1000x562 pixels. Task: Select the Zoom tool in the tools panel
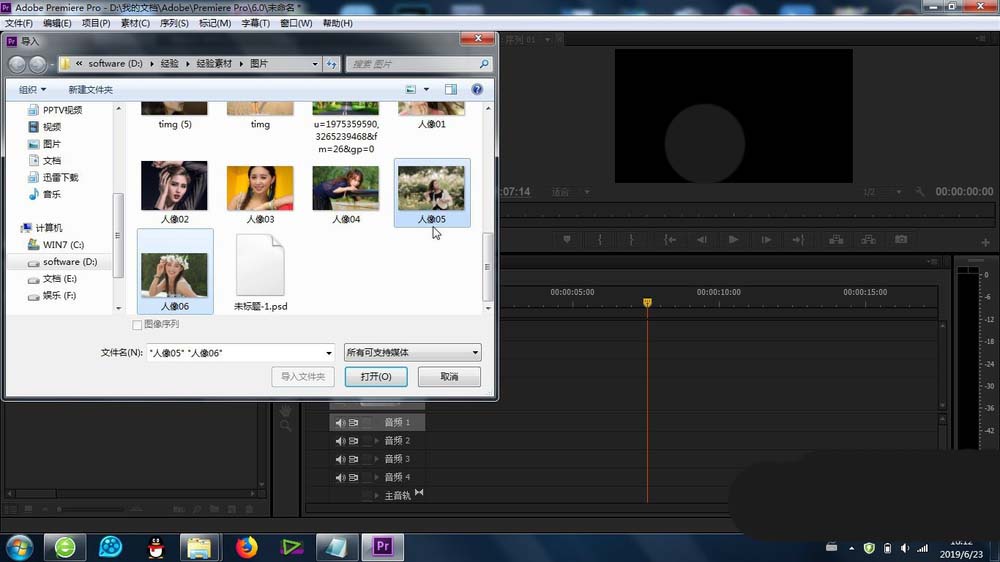(x=286, y=426)
